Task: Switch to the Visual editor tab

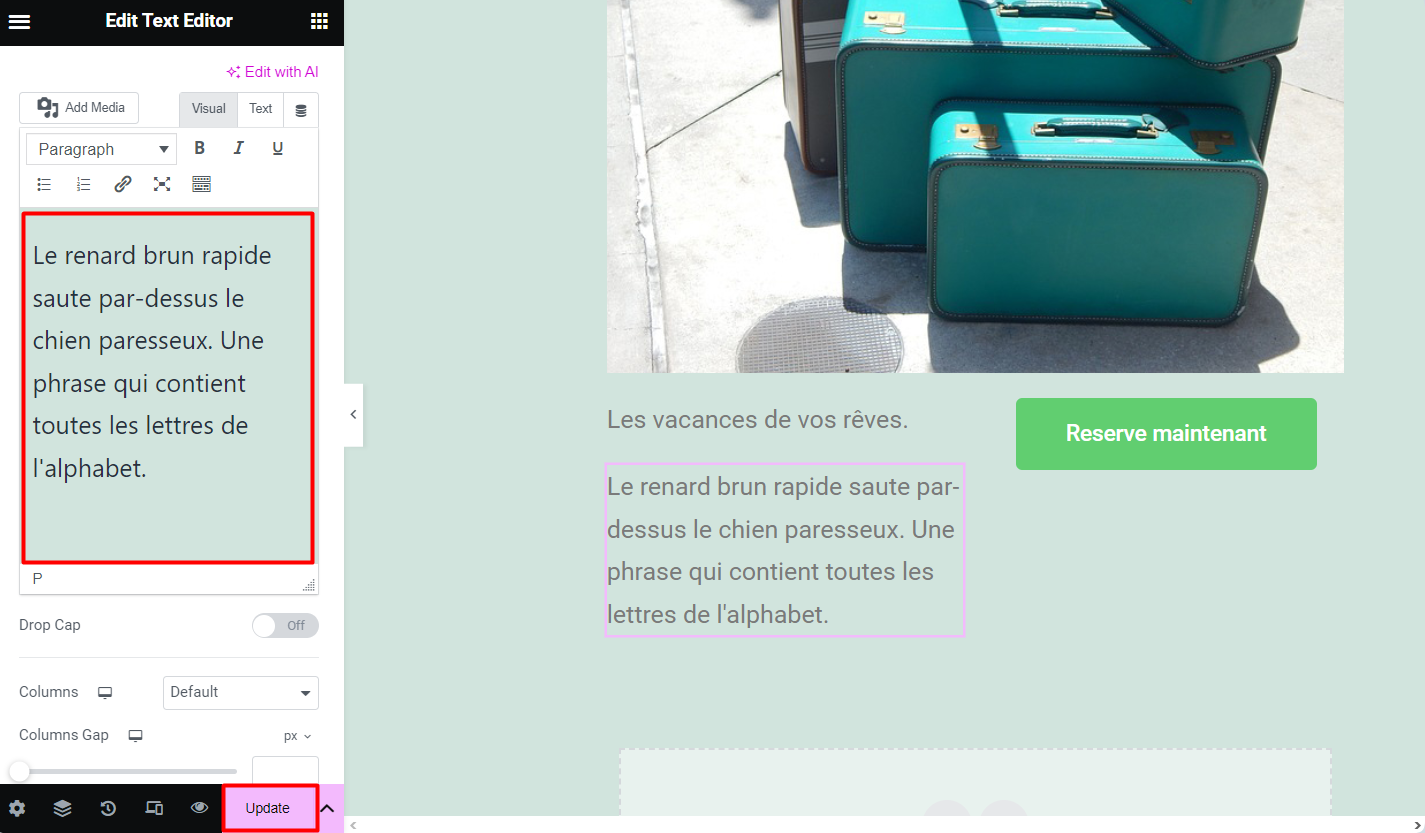Action: 209,109
